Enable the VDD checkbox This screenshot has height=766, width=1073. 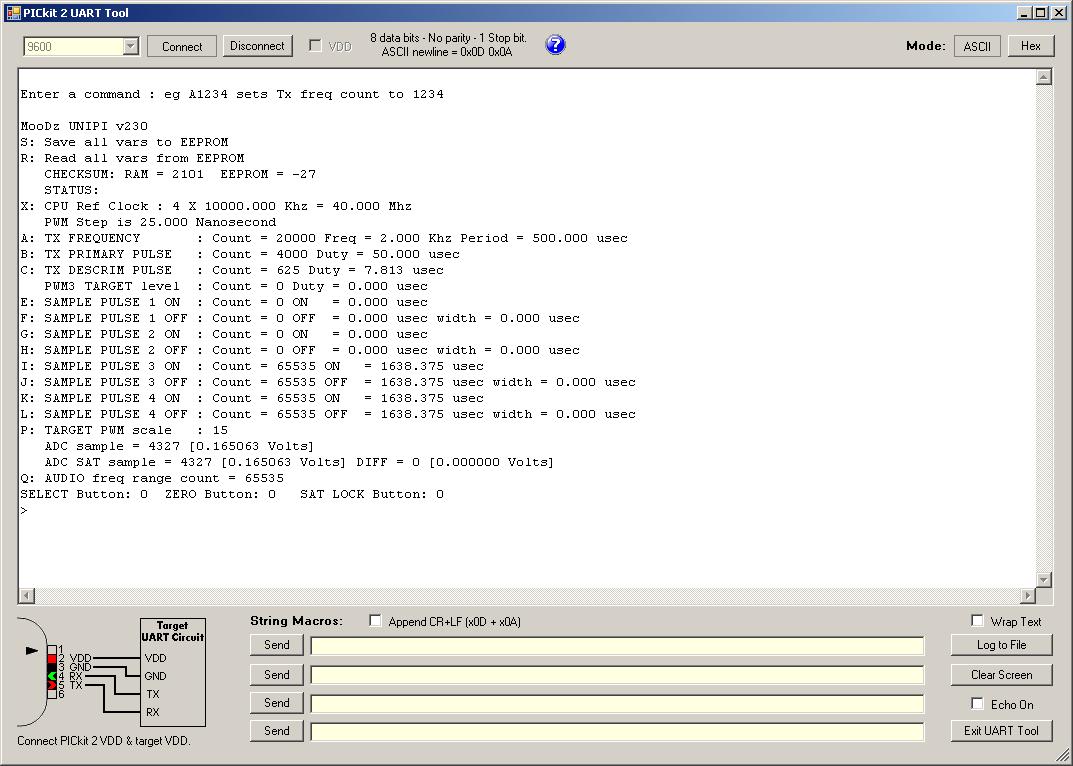(x=315, y=46)
